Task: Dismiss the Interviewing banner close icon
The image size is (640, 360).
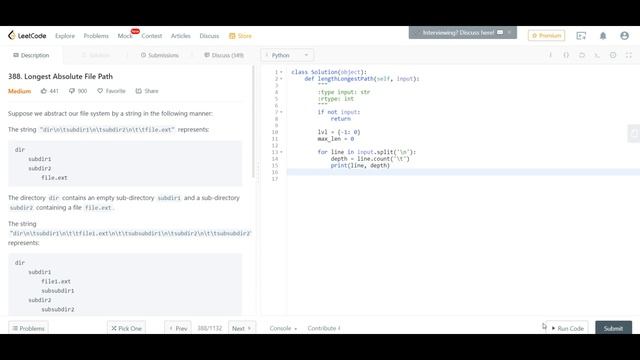Action: (509, 32)
